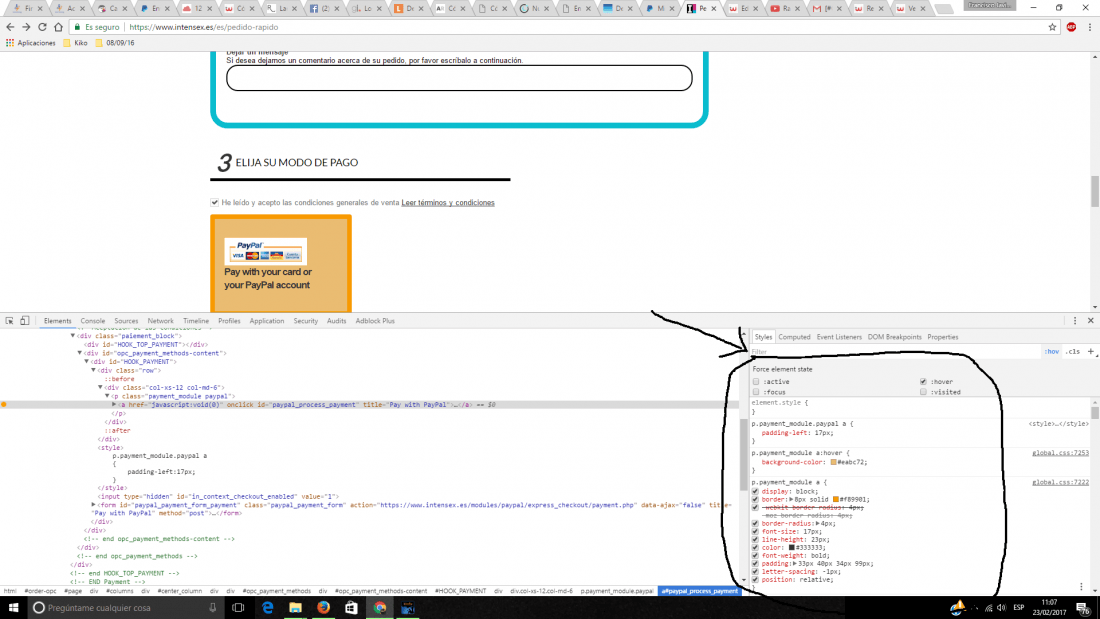Expand the border shorthand triangle

[791, 500]
